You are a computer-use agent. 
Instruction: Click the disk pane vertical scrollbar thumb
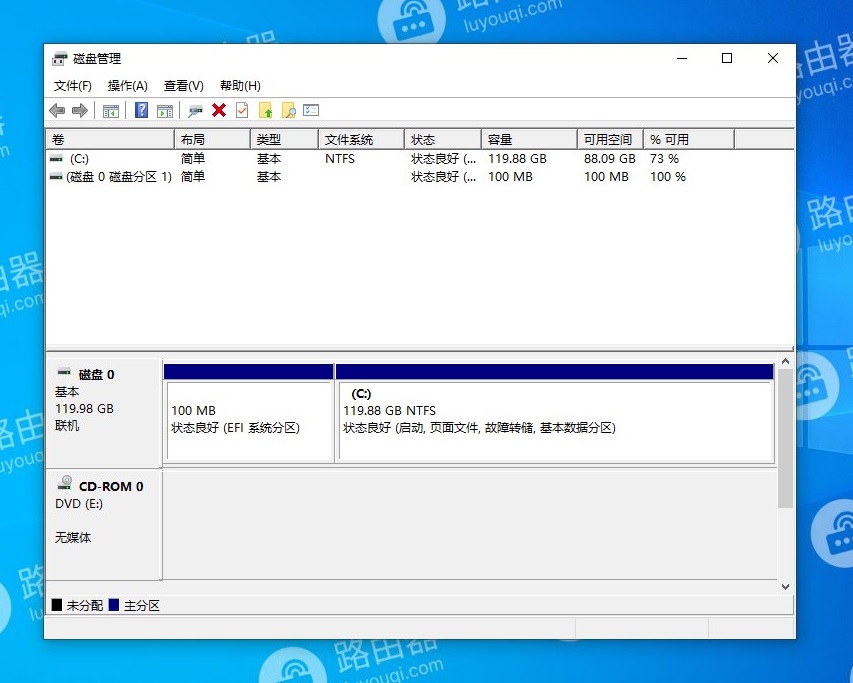click(x=785, y=438)
